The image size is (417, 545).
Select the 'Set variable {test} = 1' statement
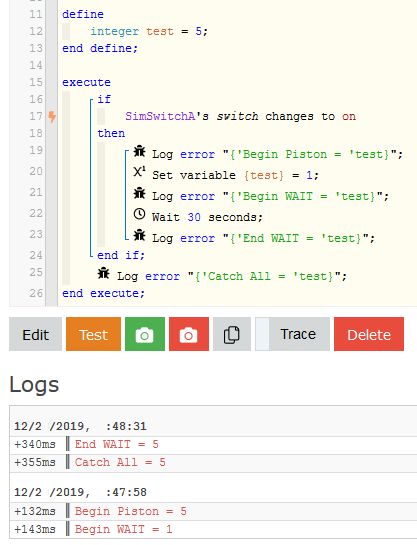235,175
